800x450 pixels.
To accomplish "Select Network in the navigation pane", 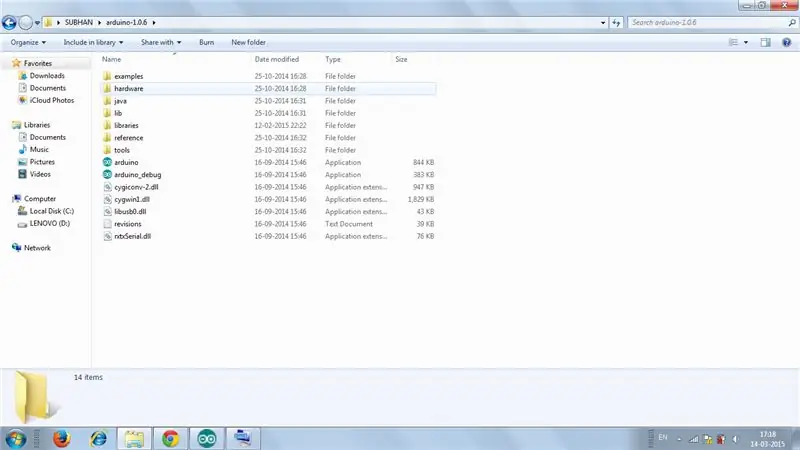I will 37,247.
